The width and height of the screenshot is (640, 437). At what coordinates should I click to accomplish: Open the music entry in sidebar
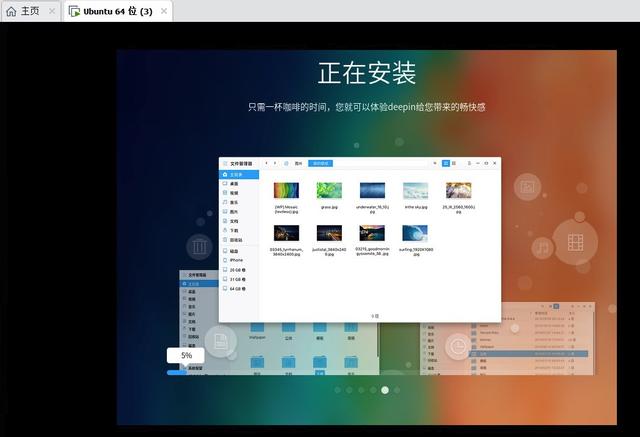click(239, 202)
